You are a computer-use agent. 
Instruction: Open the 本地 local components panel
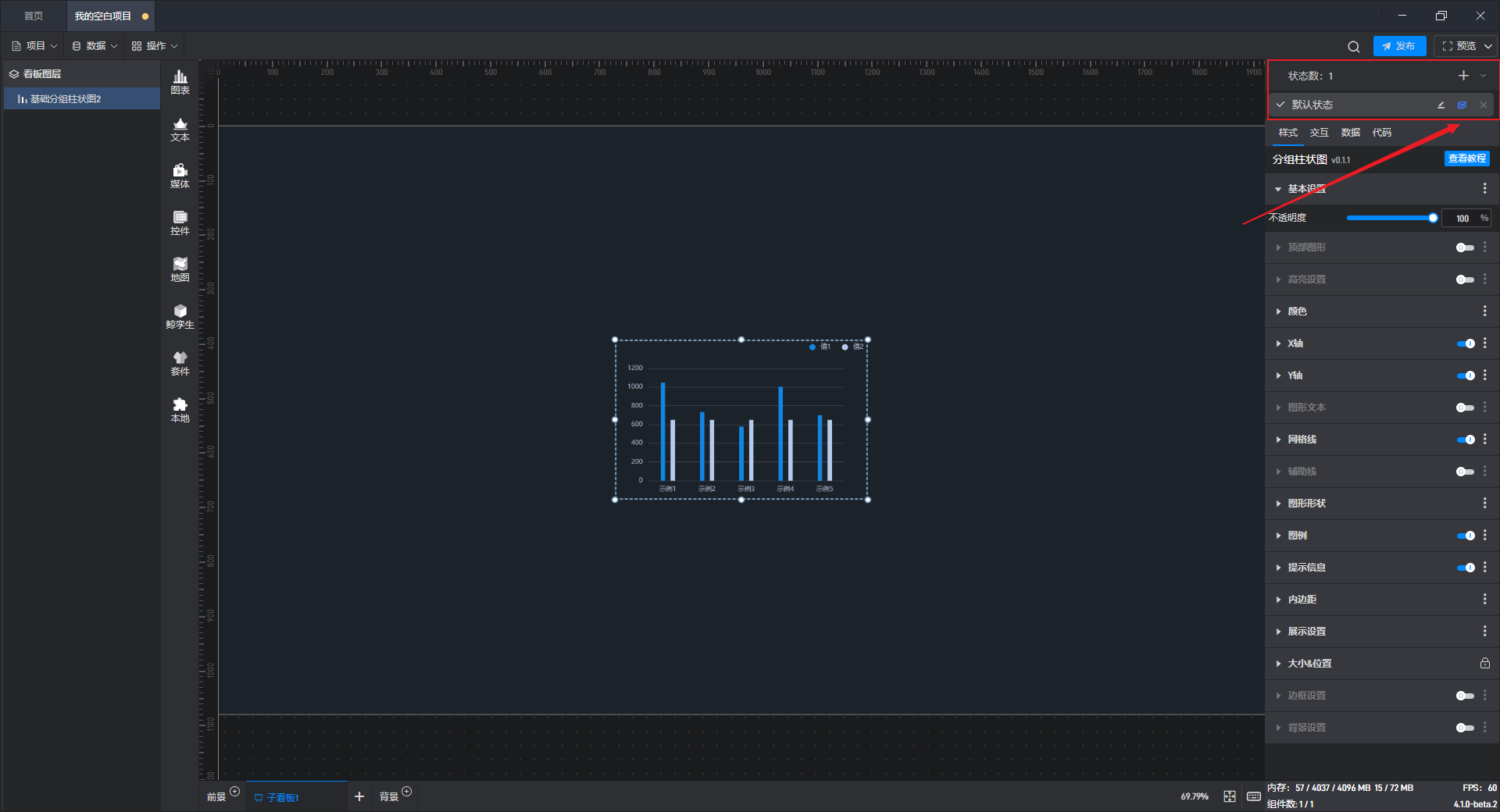[x=180, y=410]
